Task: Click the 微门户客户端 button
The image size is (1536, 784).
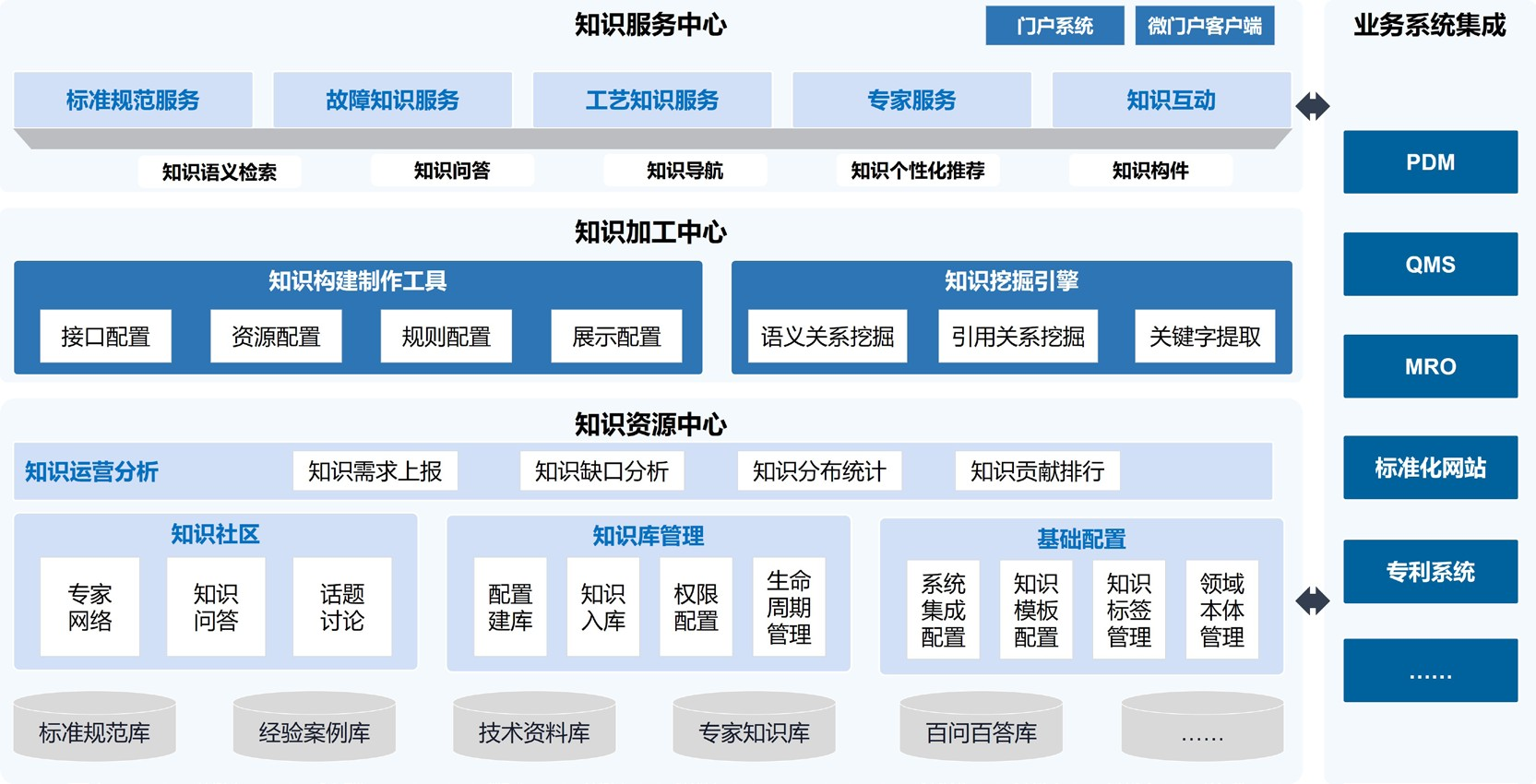Action: coord(1204,26)
